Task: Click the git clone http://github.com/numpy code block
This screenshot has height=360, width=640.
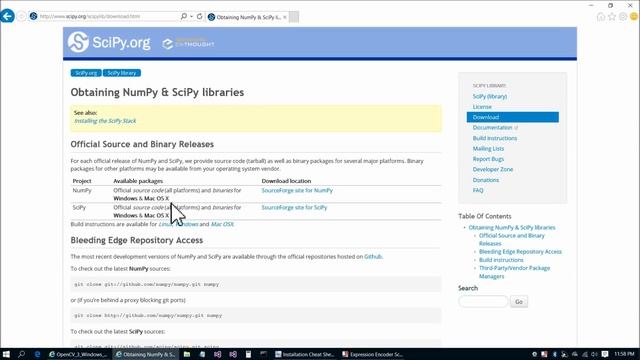Action: 256,316
